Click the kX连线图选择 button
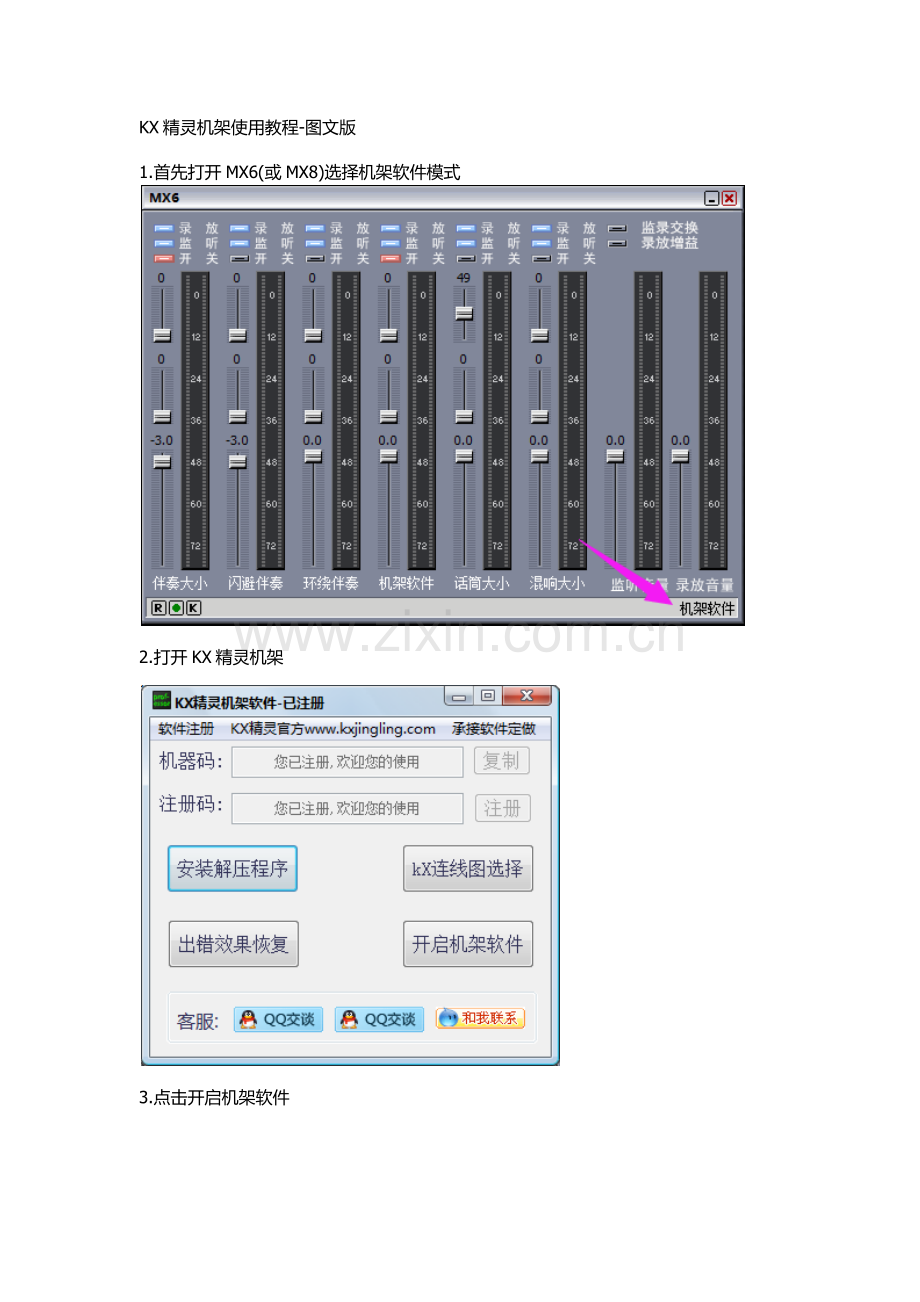Image resolution: width=920 pixels, height=1302 pixels. coord(467,869)
